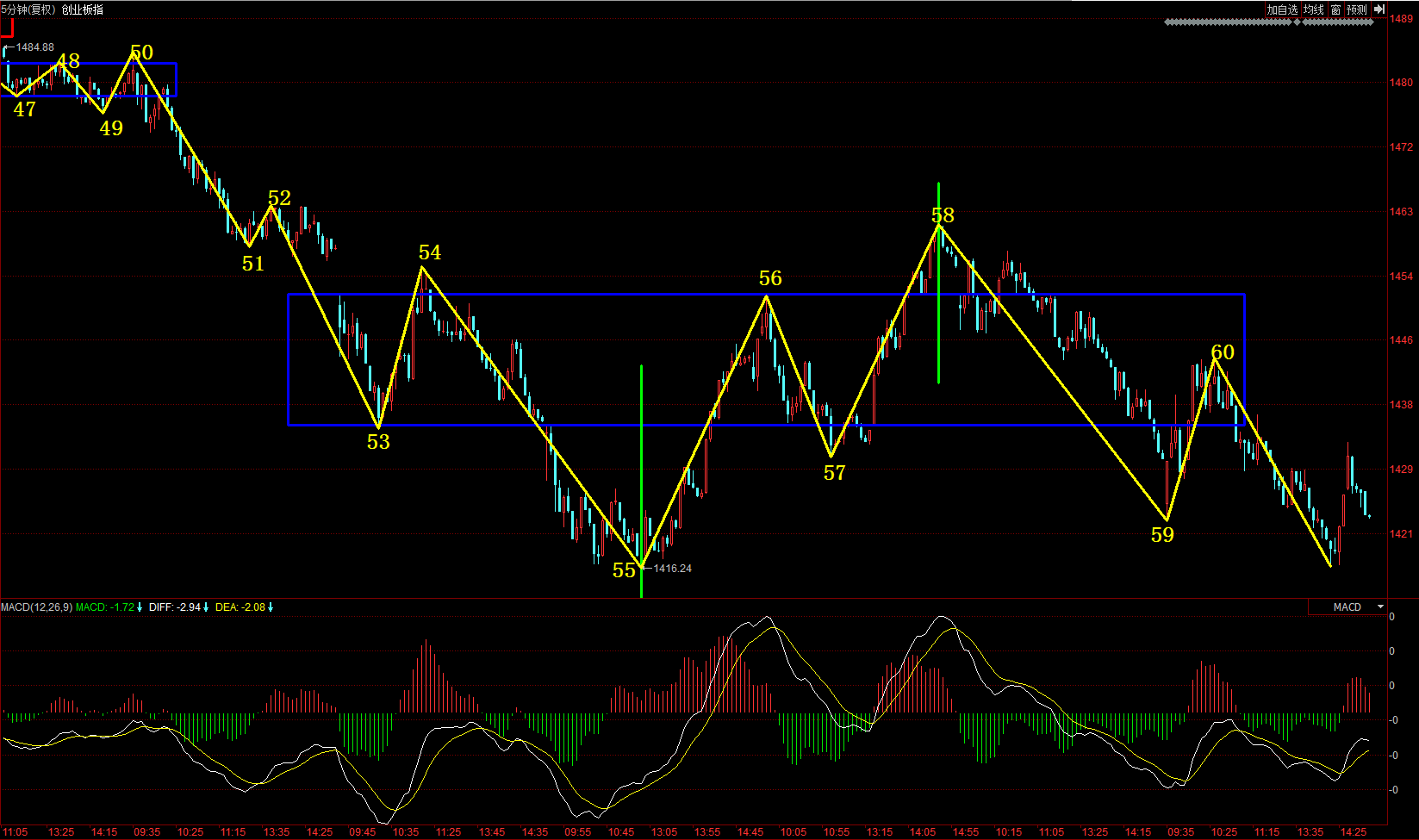Screen dimensions: 1419x840
Task: Click the small red bracket icon top-left
Action: [7, 28]
